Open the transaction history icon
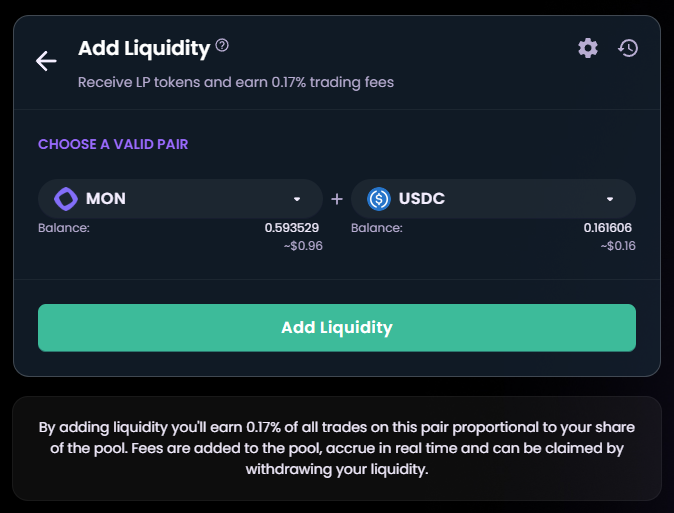The height and width of the screenshot is (513, 674). 628,47
